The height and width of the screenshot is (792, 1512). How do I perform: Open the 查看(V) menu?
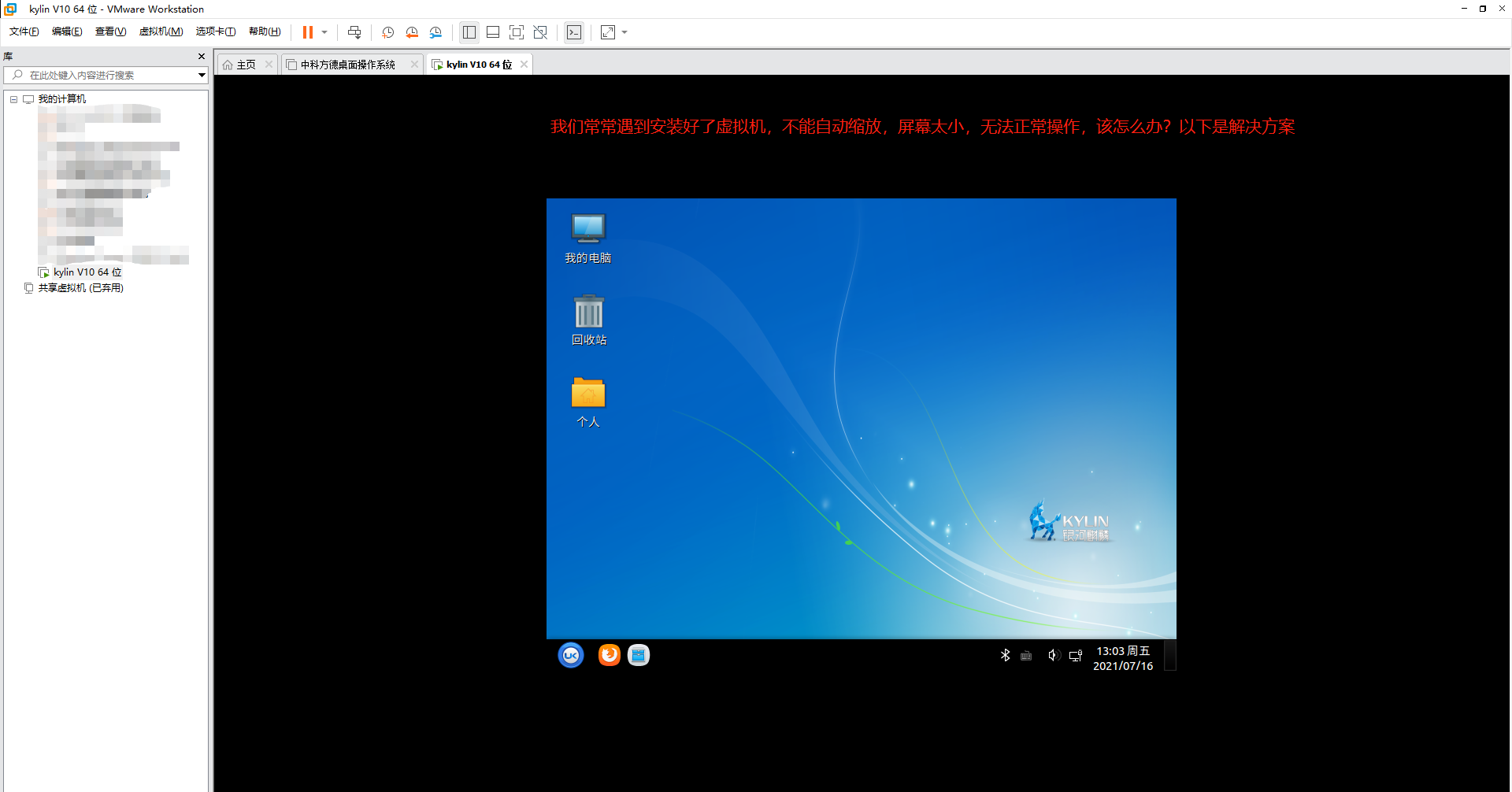click(x=110, y=31)
